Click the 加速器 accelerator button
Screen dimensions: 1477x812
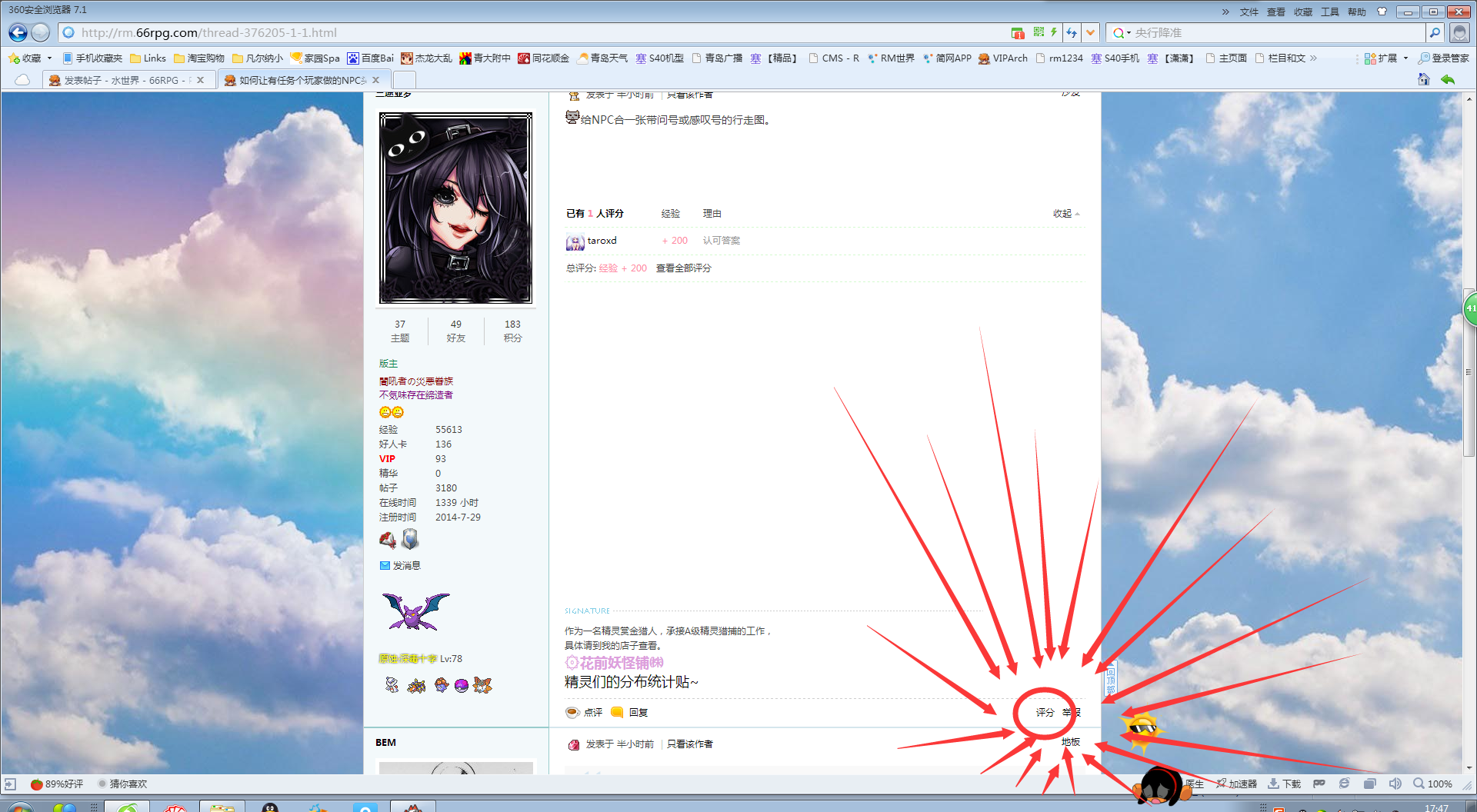point(1237,784)
